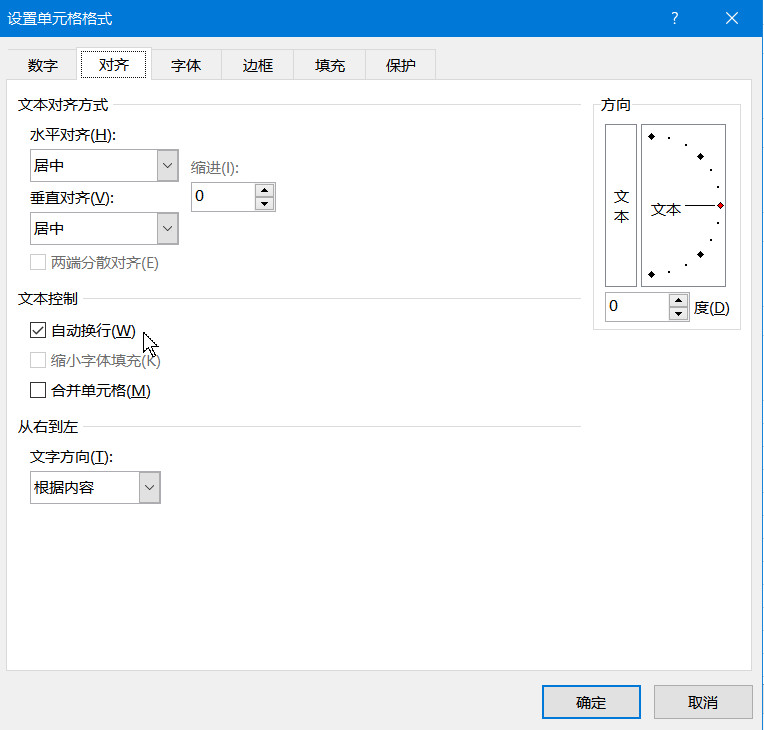Screen dimensions: 764x730
Task: Decrease the 缩进 indent value
Action: click(x=265, y=204)
